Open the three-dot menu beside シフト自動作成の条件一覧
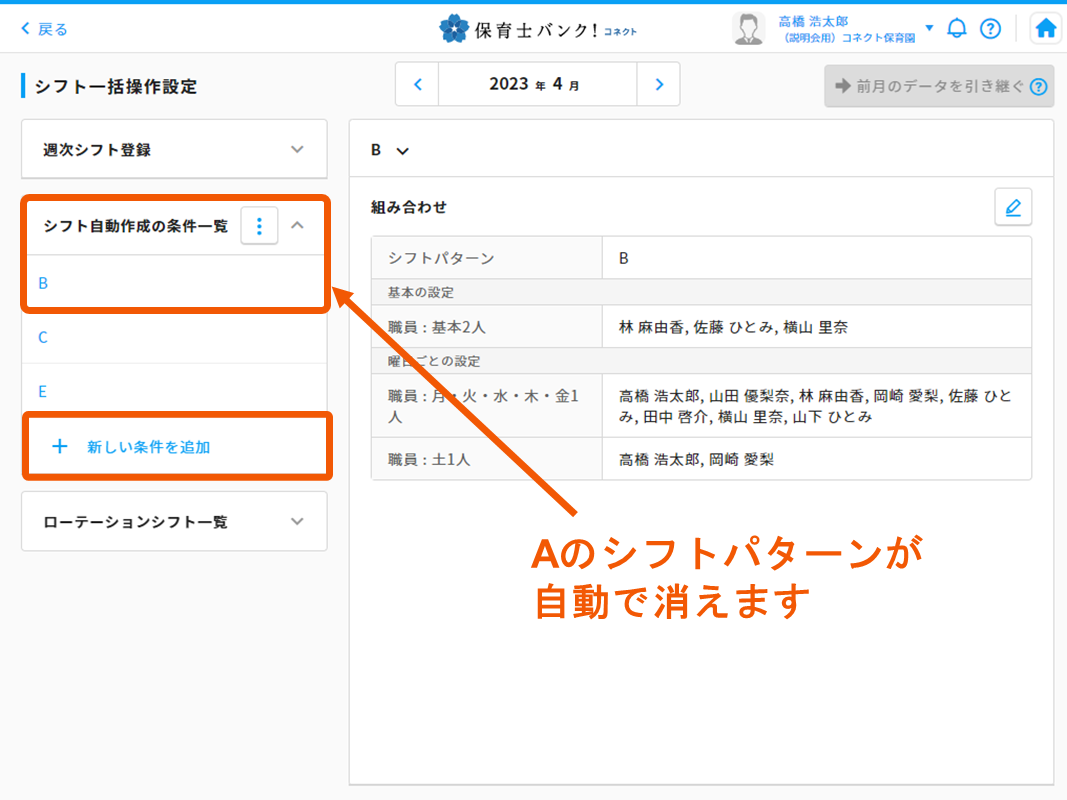 pyautogui.click(x=259, y=226)
